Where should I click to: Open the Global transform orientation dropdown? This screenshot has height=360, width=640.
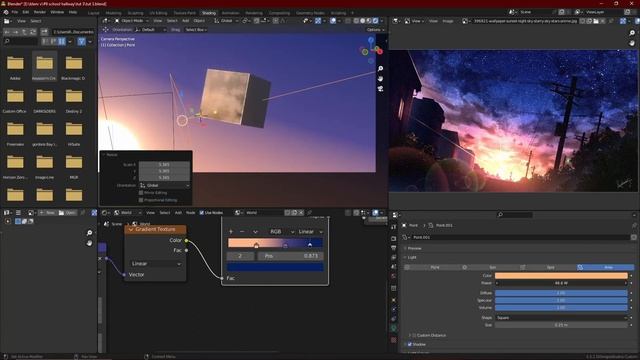tap(226, 20)
